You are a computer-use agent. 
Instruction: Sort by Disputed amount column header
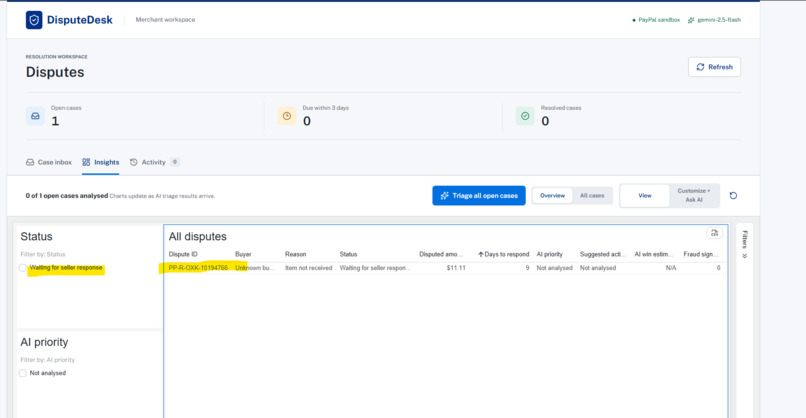pyautogui.click(x=441, y=254)
